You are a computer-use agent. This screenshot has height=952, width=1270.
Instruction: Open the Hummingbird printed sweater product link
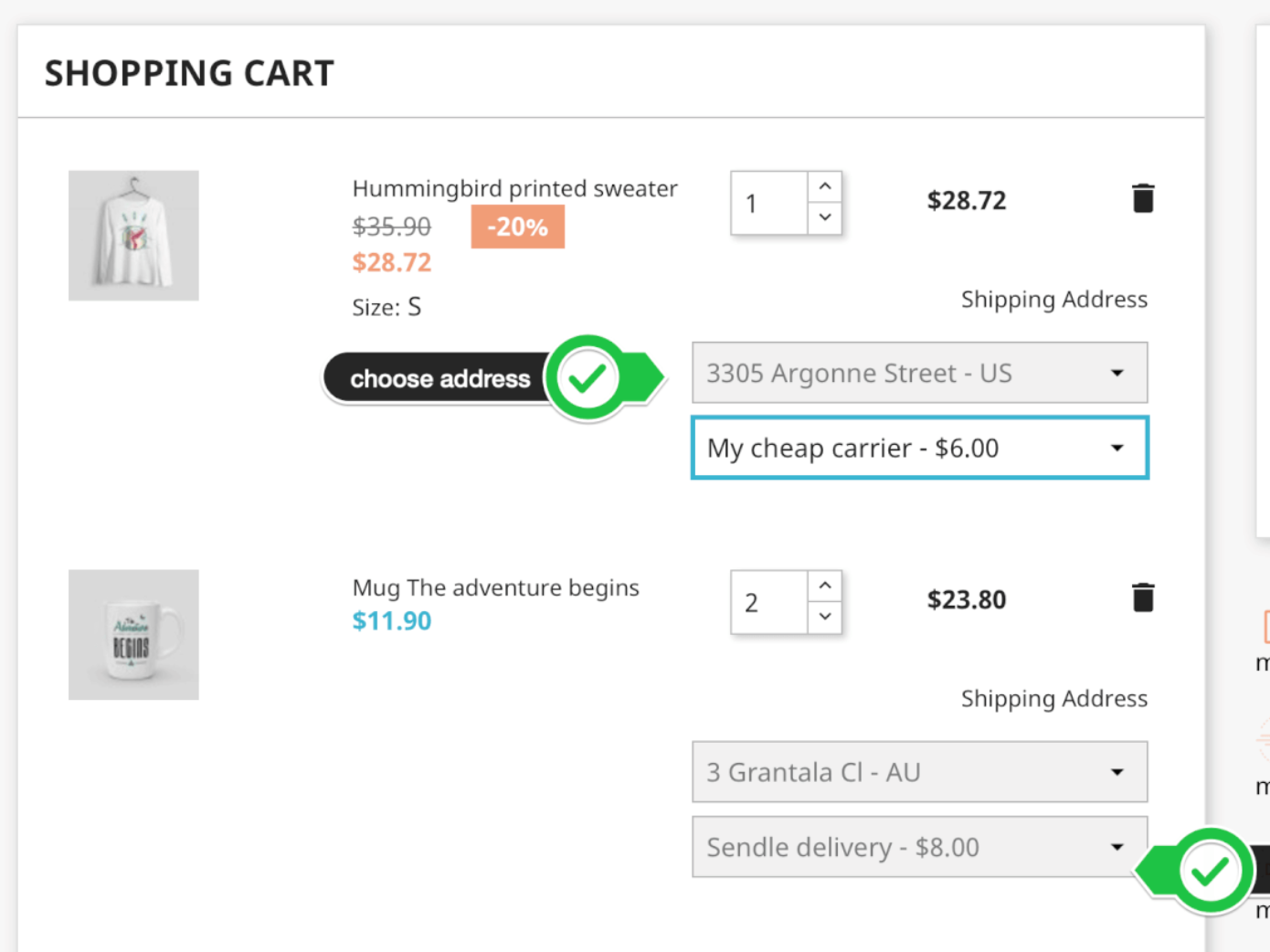point(514,188)
